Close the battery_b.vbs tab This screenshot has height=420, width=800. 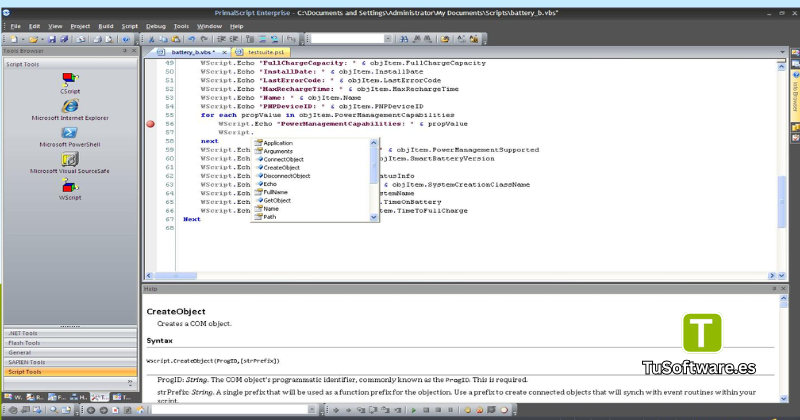[x=224, y=52]
